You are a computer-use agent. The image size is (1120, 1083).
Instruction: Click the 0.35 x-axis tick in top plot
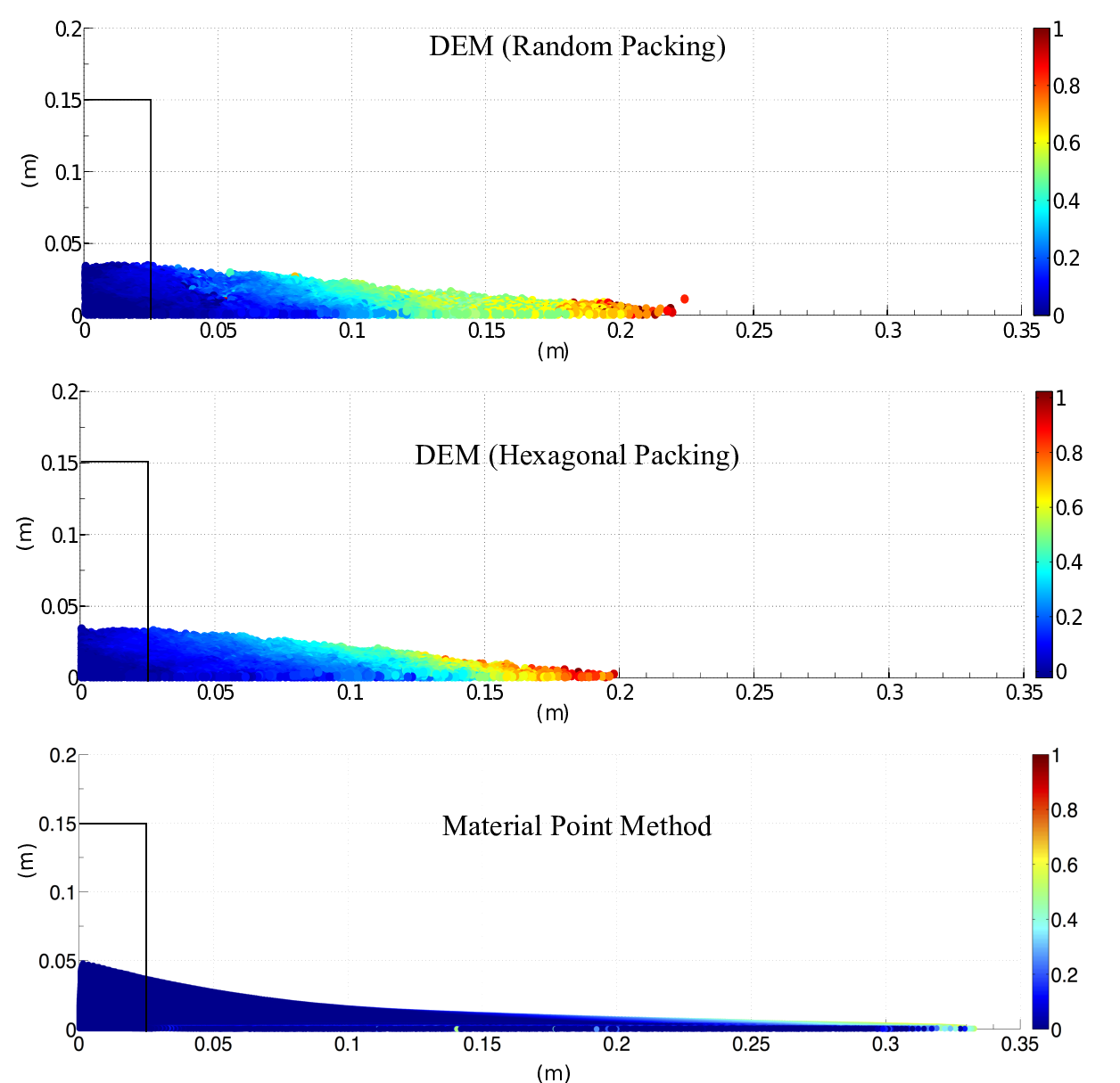[x=1022, y=331]
